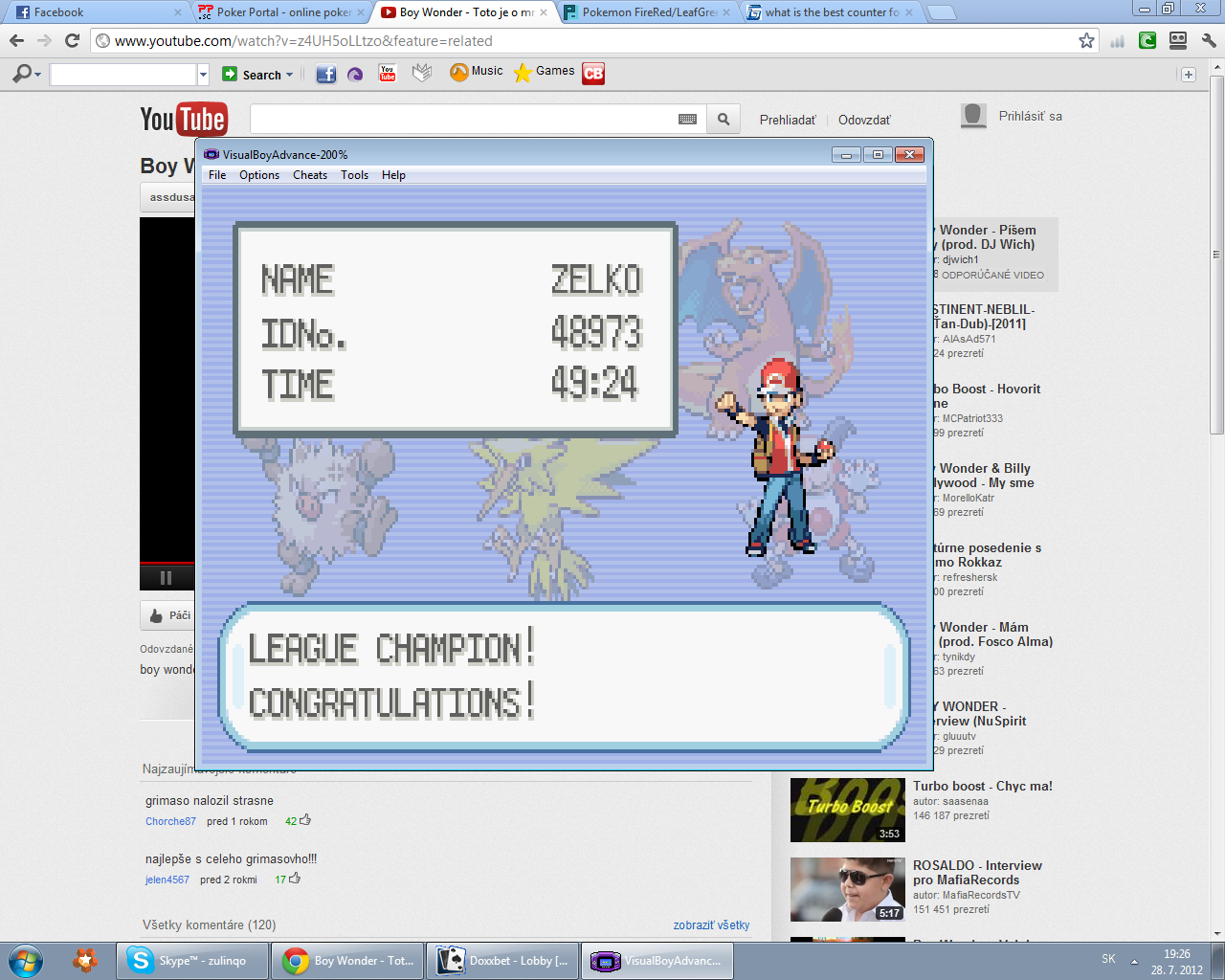Open the Chrome wrench settings menu
The width and height of the screenshot is (1225, 980).
point(1209,40)
